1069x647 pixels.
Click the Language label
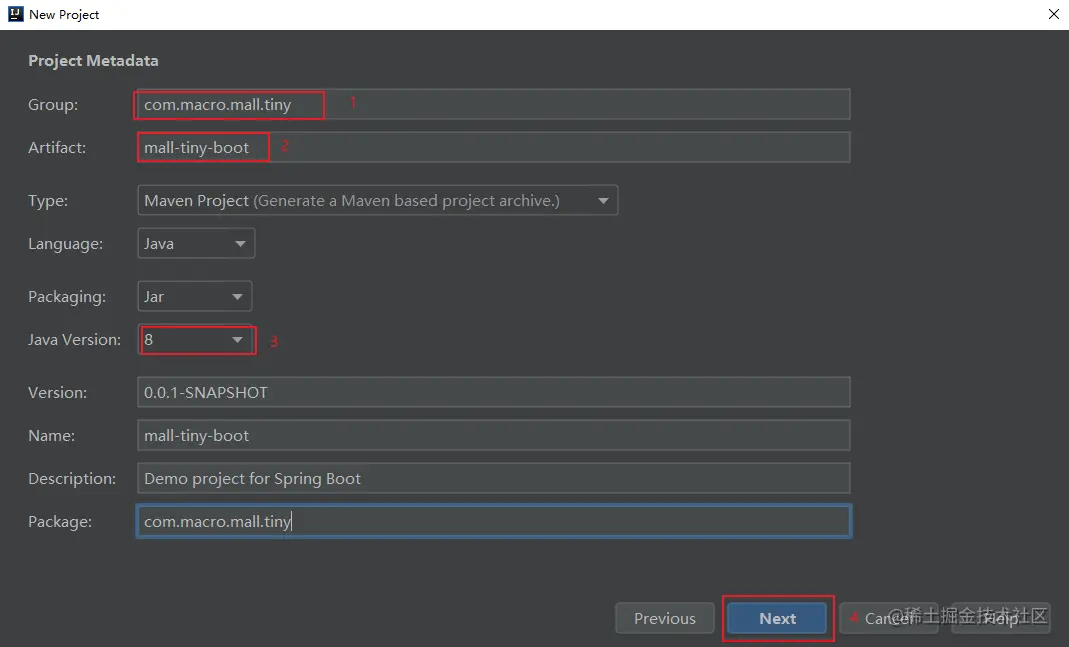click(65, 243)
